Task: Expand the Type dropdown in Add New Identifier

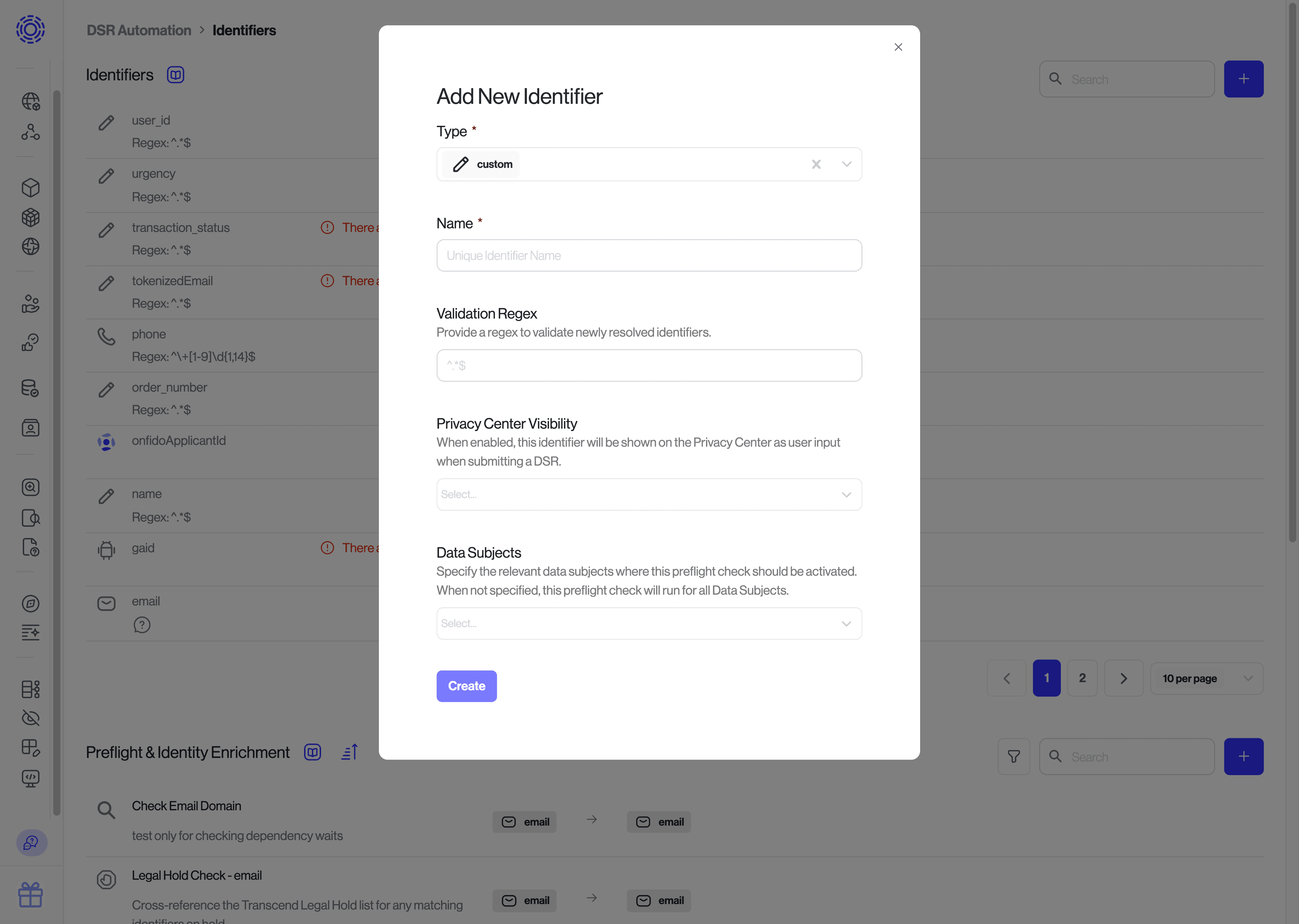Action: coord(846,164)
